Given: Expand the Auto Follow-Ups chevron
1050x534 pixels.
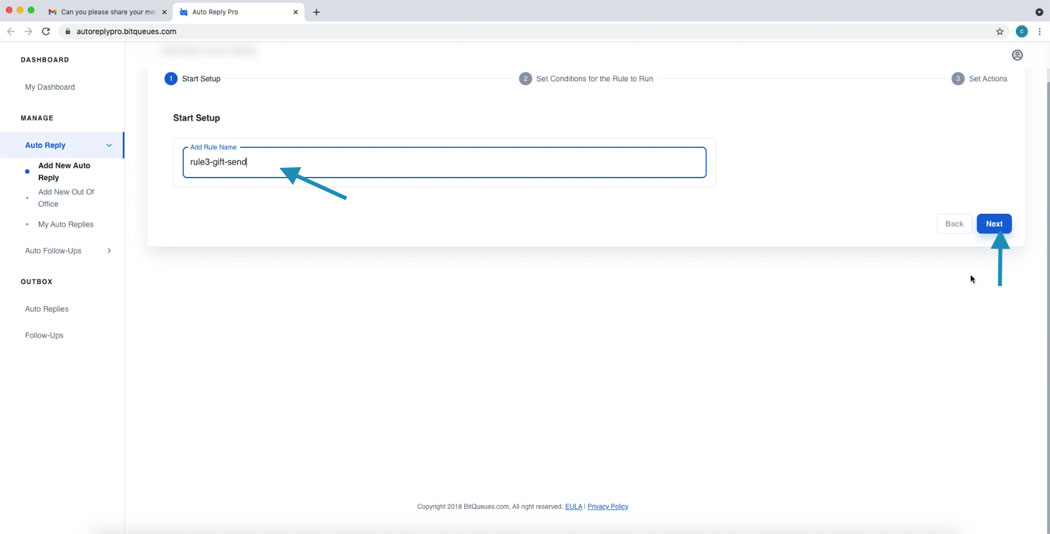Looking at the screenshot, I should (x=109, y=251).
